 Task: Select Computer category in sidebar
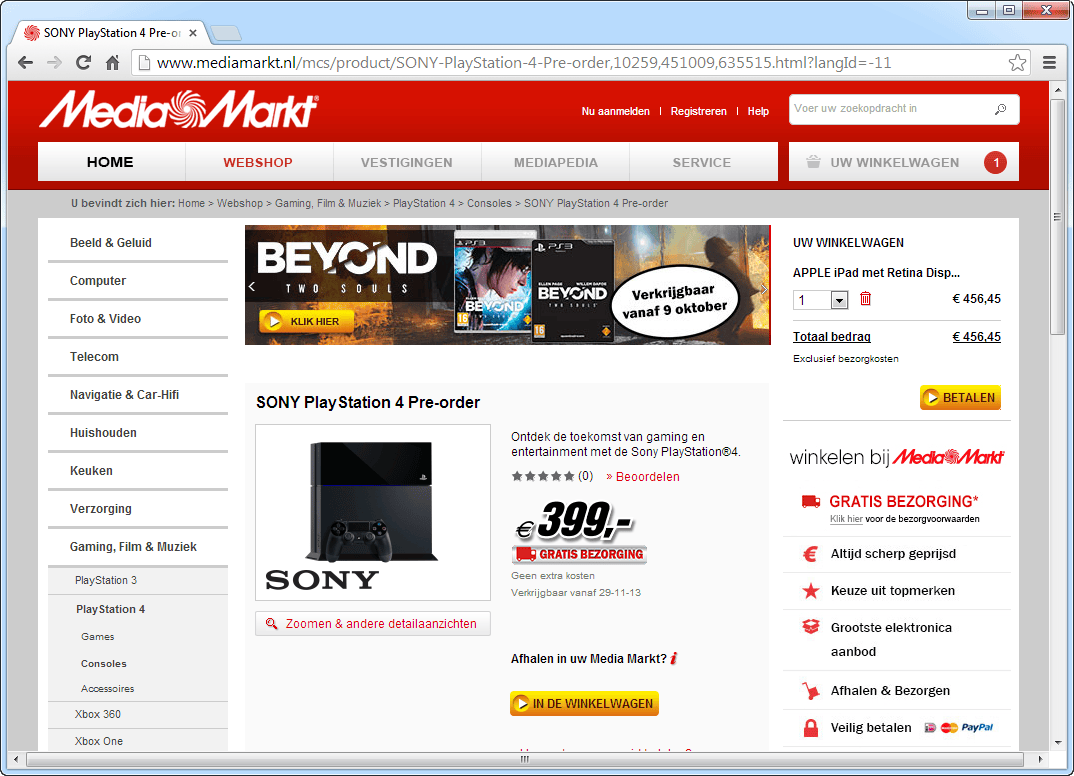coord(98,281)
